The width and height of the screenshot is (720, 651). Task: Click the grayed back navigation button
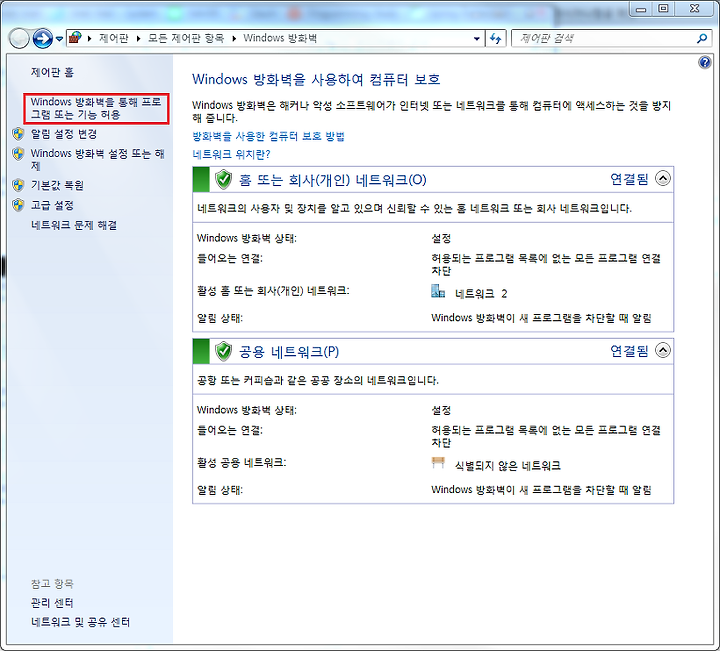click(19, 38)
